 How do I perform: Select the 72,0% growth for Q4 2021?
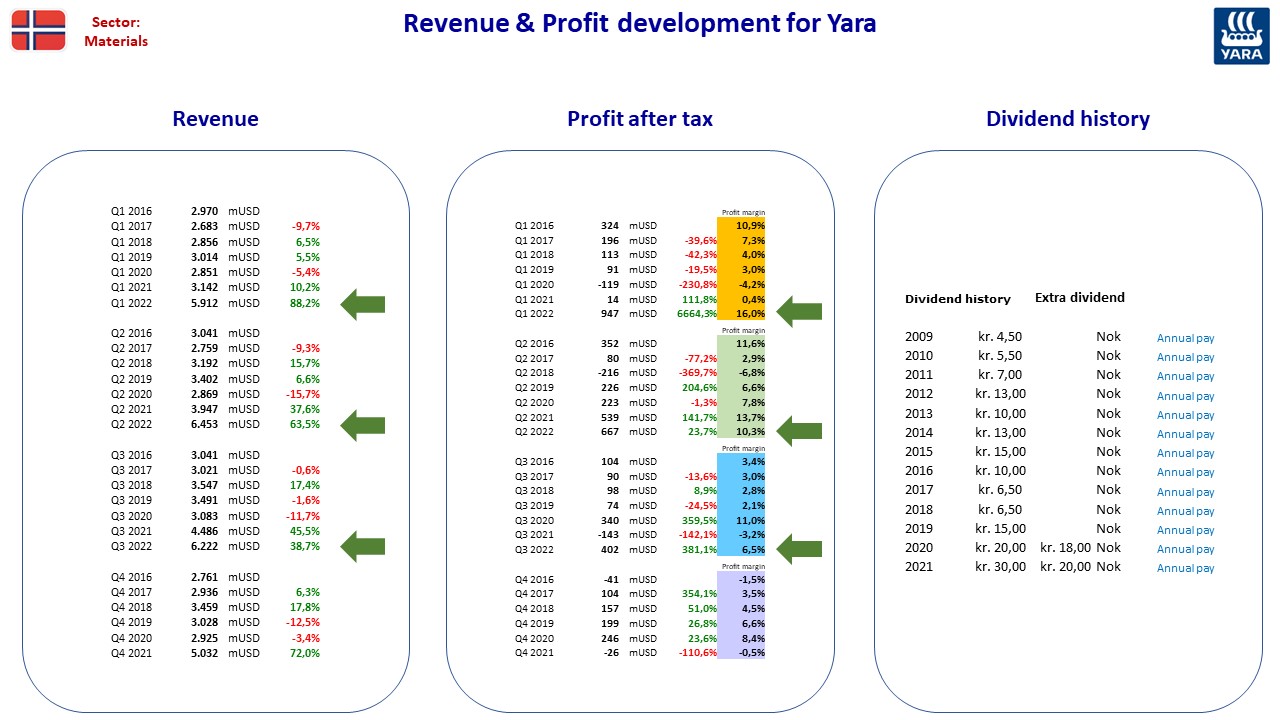[x=305, y=653]
